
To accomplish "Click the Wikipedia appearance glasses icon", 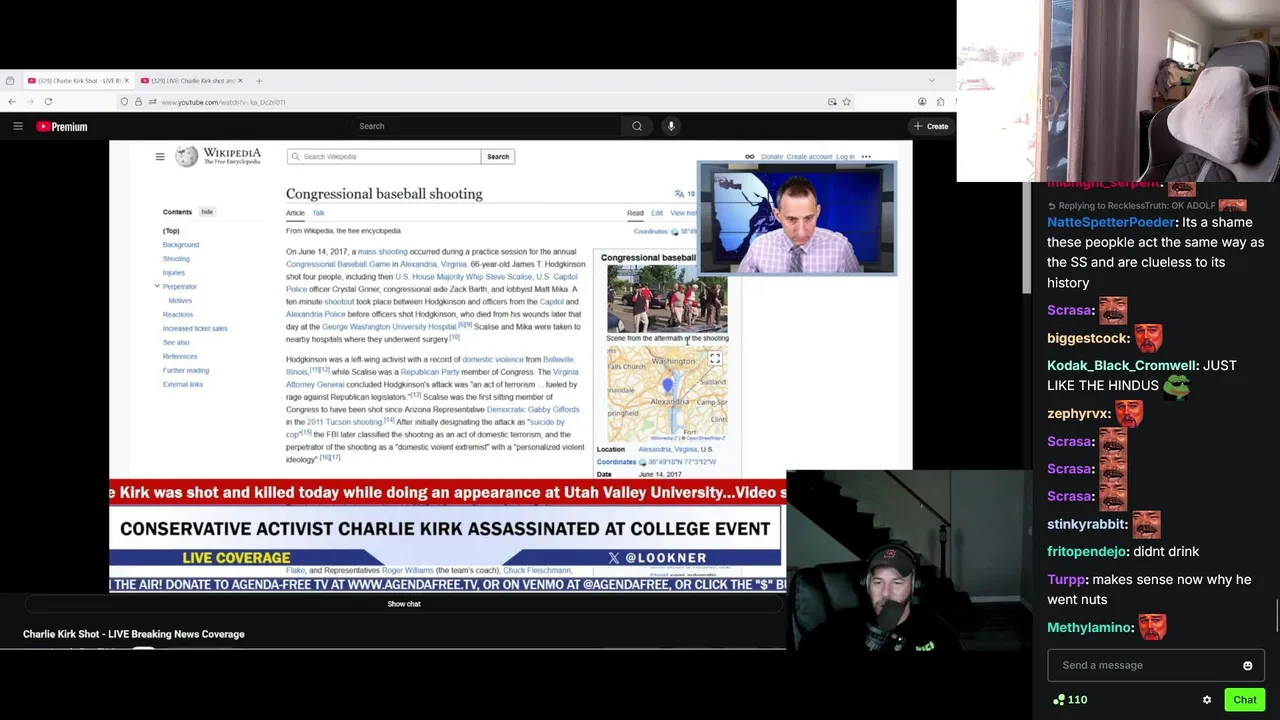I will pyautogui.click(x=749, y=157).
